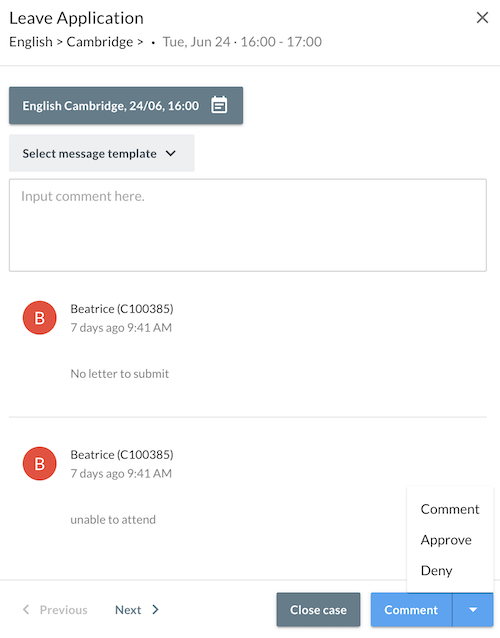Click first Beatrice avatar with No letter comment
The width and height of the screenshot is (500, 638).
pos(39,318)
